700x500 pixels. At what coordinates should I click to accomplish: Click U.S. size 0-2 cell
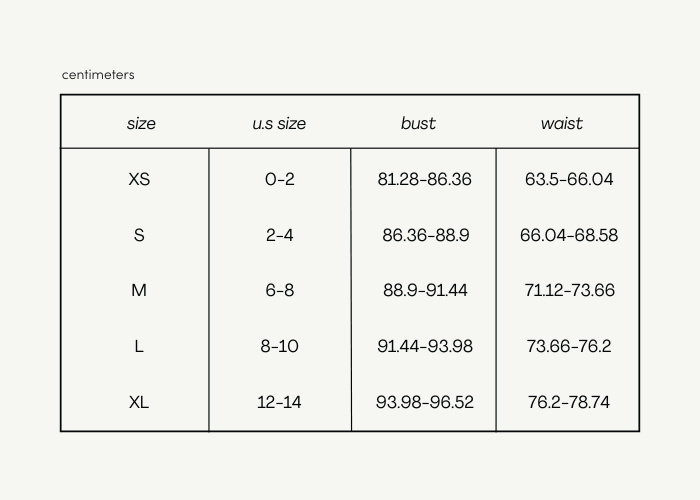[279, 180]
